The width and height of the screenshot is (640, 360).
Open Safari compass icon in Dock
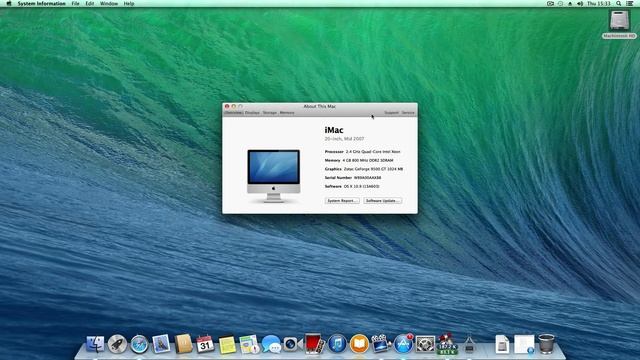pos(139,344)
